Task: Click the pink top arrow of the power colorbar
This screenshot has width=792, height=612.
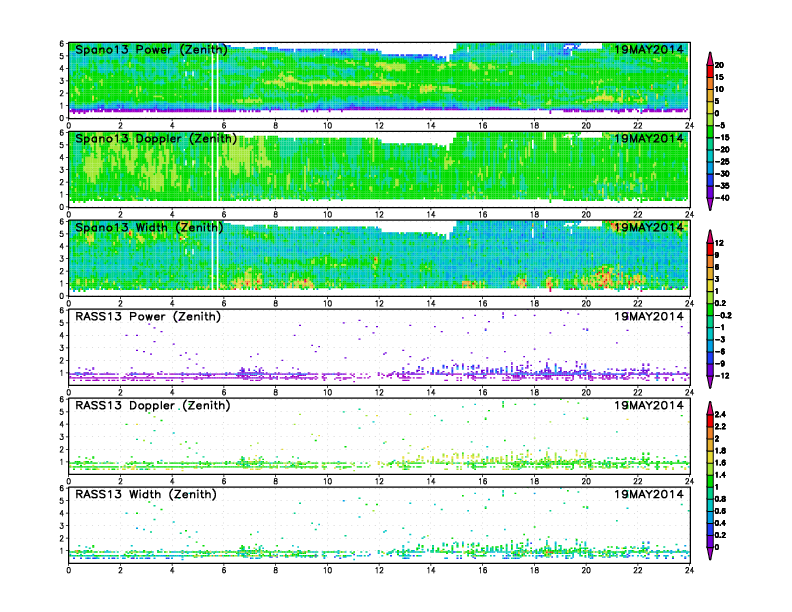Action: pyautogui.click(x=710, y=58)
